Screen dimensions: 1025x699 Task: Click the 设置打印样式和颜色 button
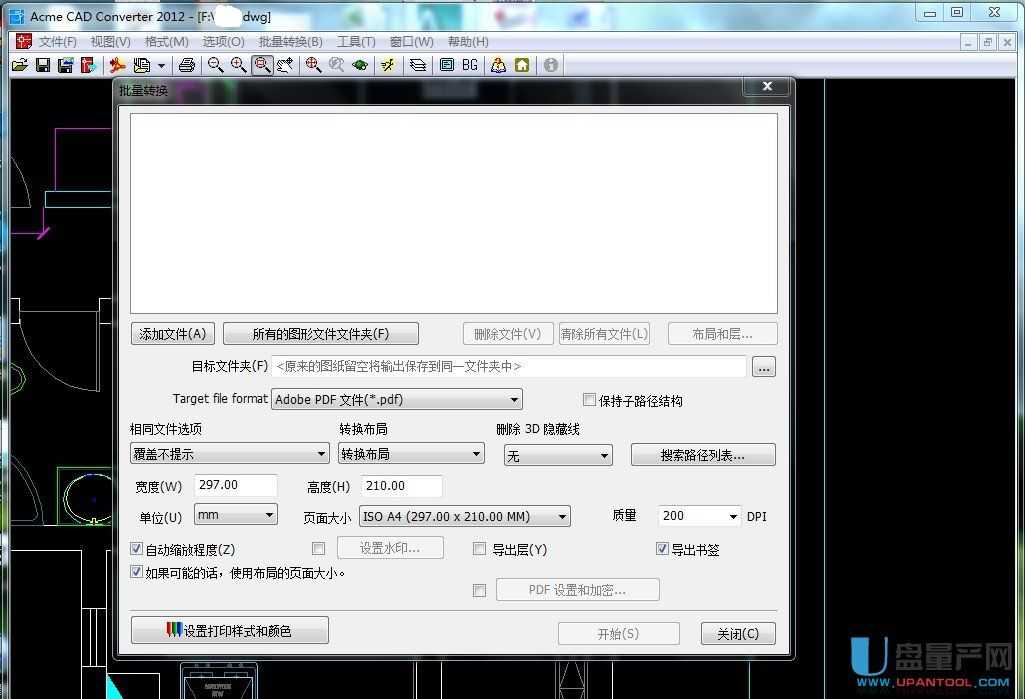coord(229,631)
